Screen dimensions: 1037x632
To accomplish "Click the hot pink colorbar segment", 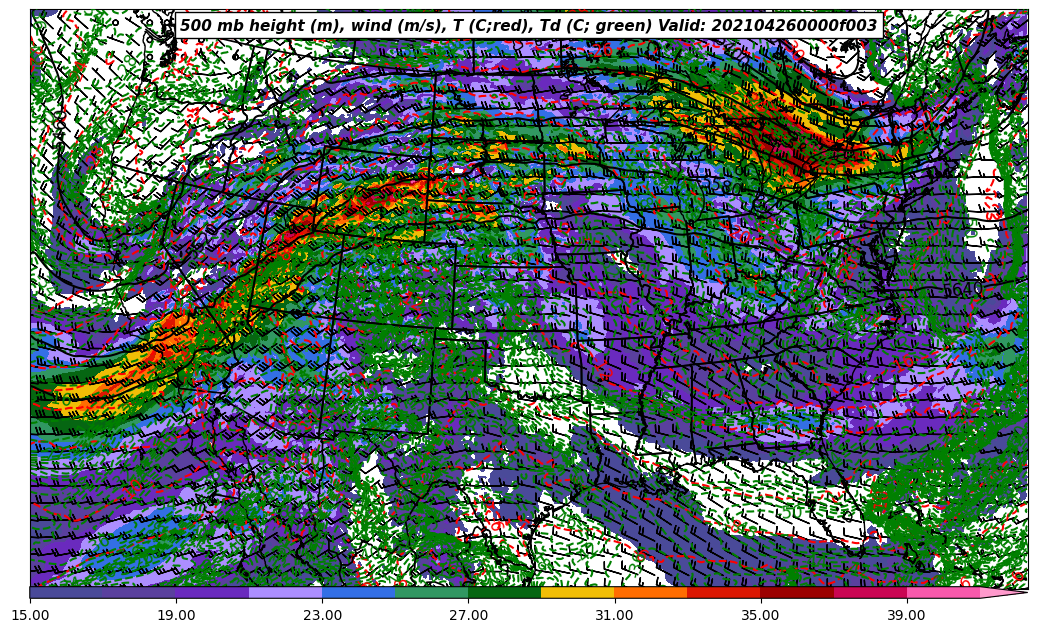I will [942, 592].
